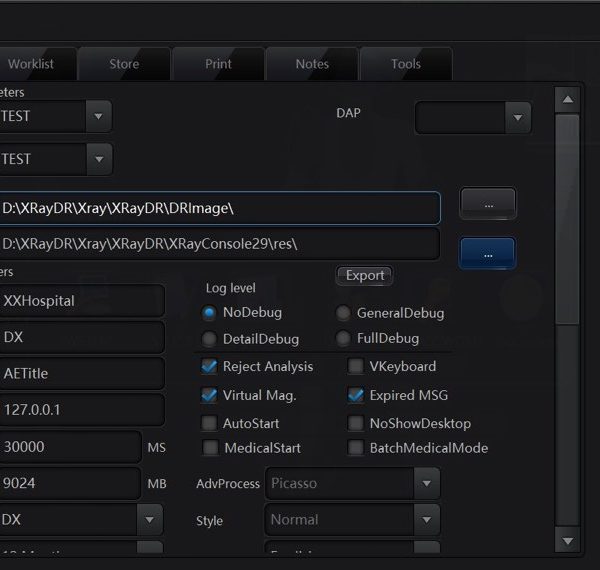Select the DetailDebug radio button
The height and width of the screenshot is (570, 600).
(x=209, y=339)
